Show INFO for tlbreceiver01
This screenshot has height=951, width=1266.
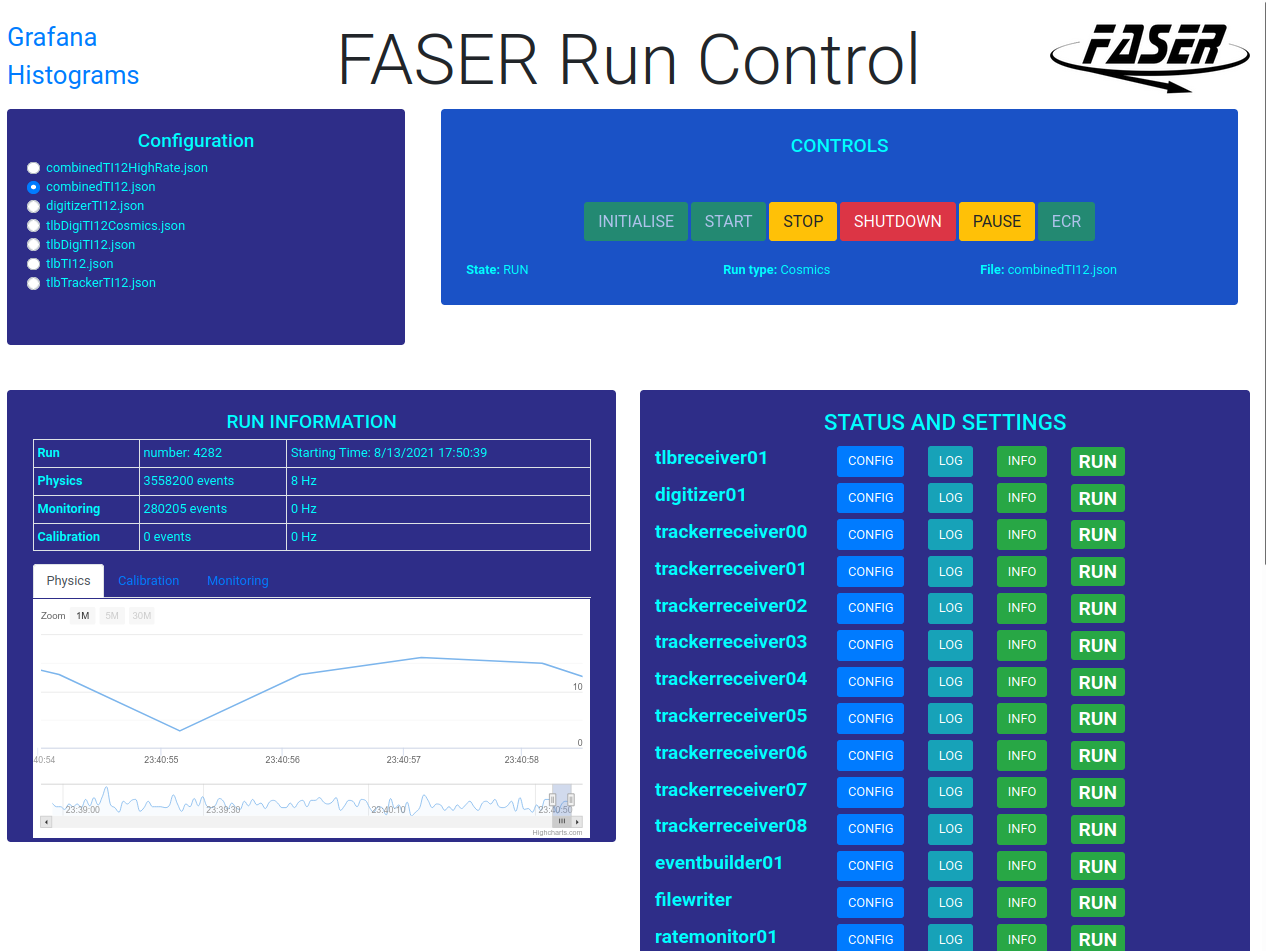(x=1022, y=461)
